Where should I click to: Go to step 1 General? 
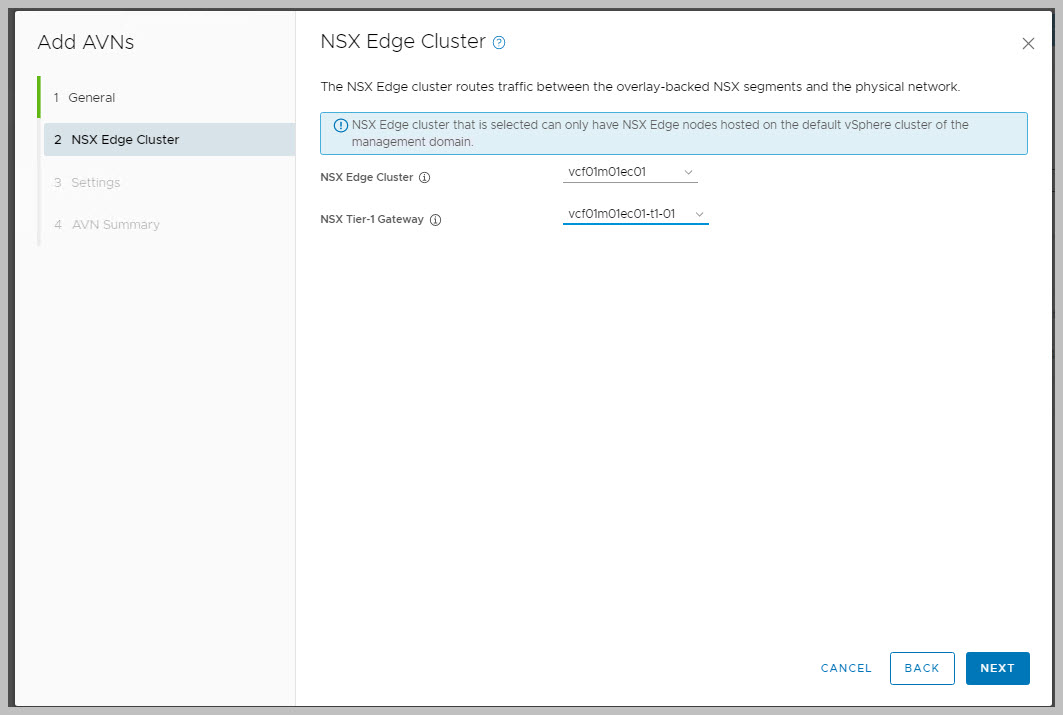(92, 98)
